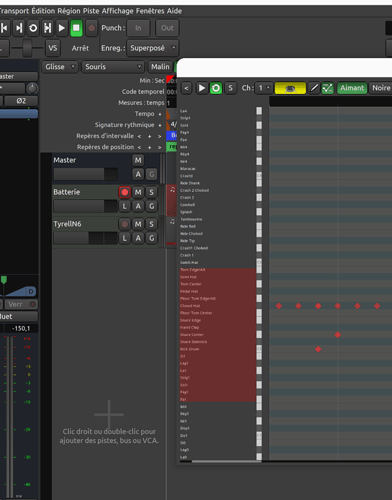This screenshot has height=500, width=392.
Task: Jump to session start in transport
Action: click(5, 28)
